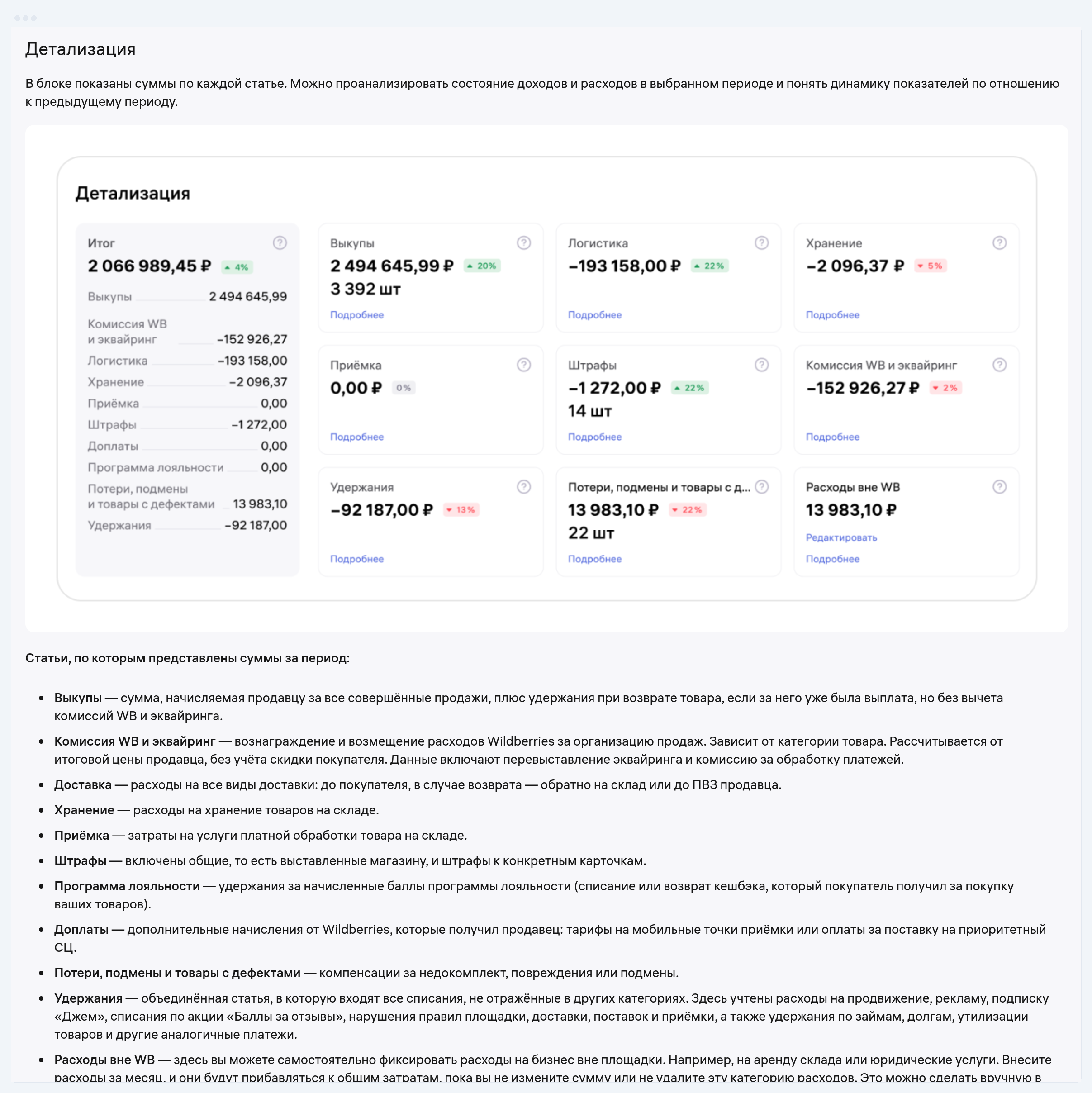1092x1093 pixels.
Task: Click the red 2% badge on Комиссия card
Action: point(945,388)
